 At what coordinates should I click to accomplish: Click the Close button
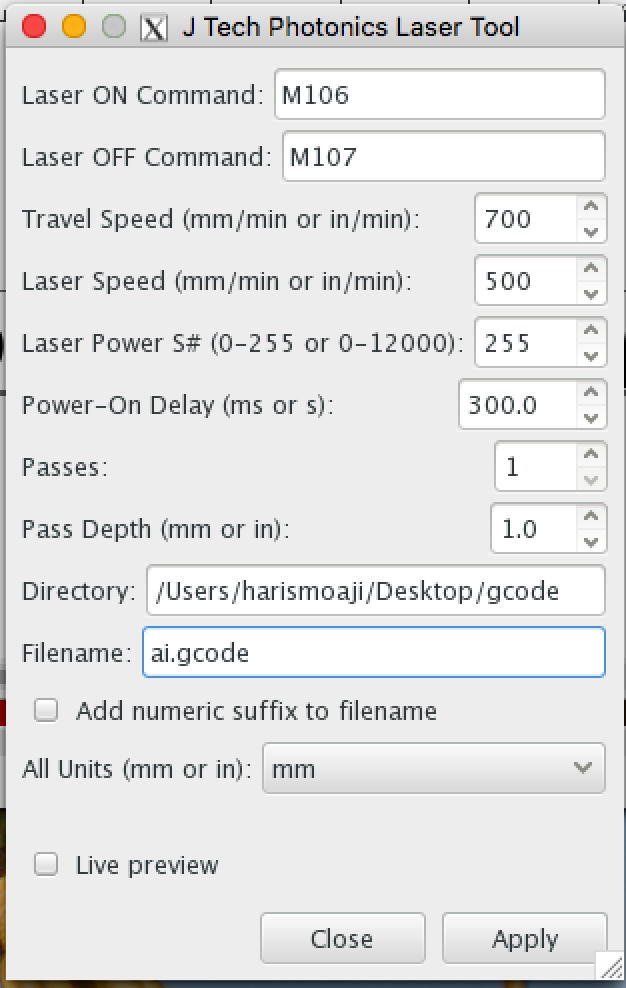click(342, 939)
